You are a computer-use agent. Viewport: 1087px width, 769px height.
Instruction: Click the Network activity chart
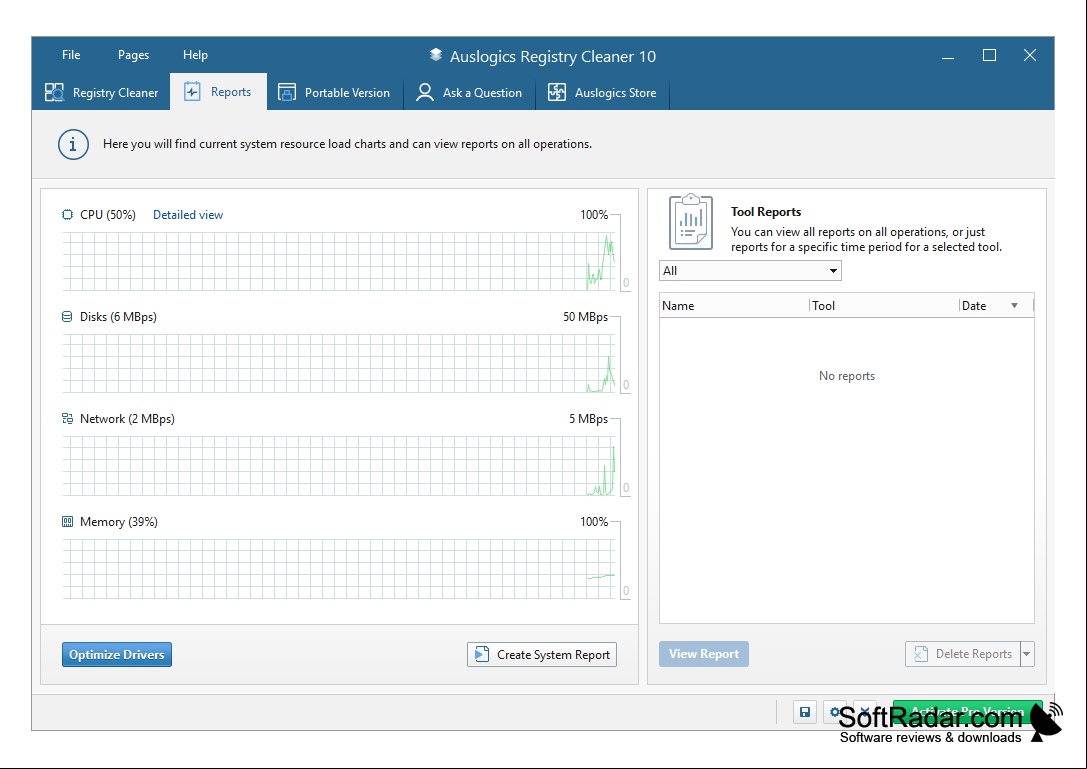pyautogui.click(x=339, y=465)
